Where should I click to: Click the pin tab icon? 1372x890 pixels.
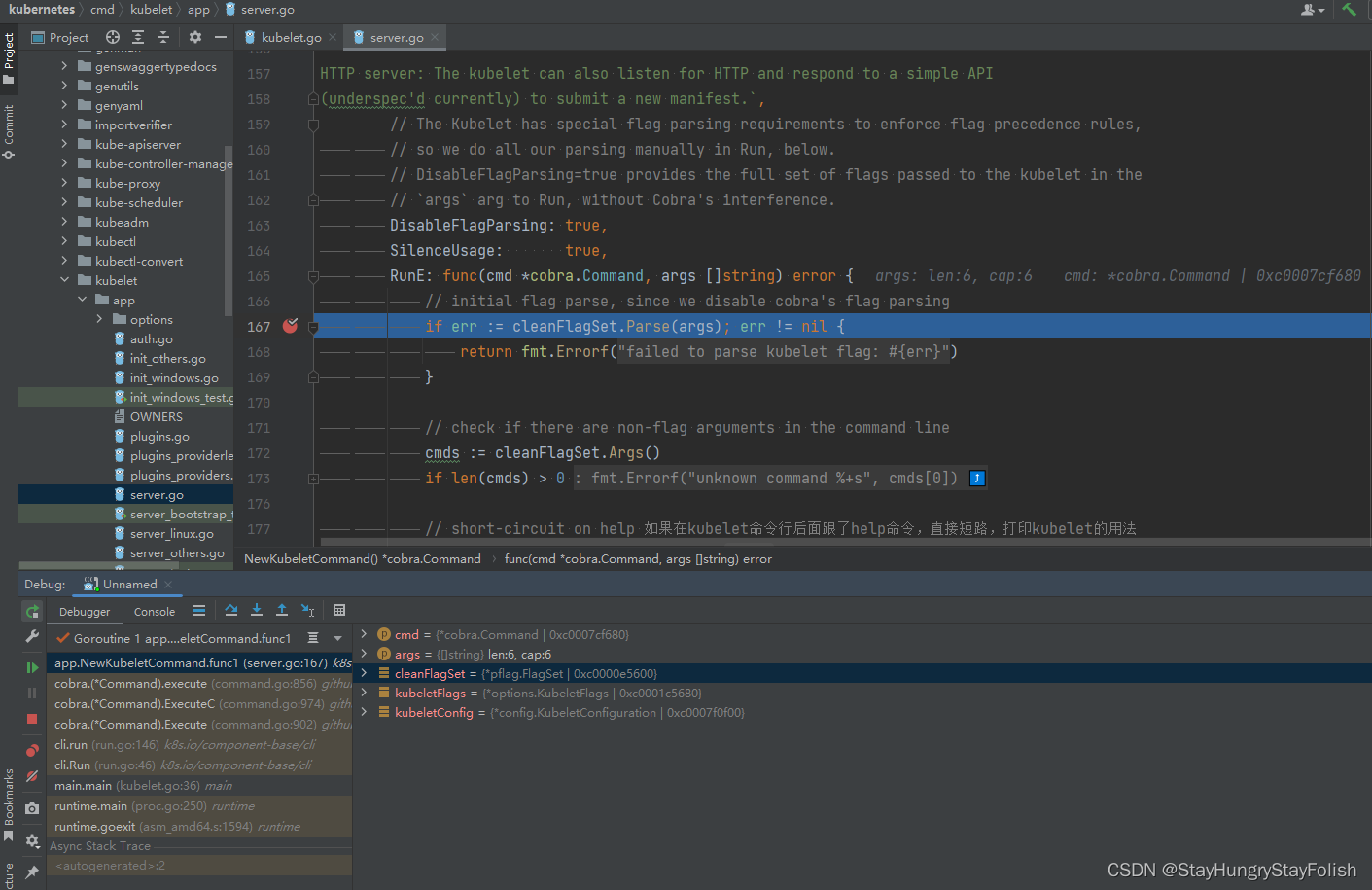click(x=32, y=872)
